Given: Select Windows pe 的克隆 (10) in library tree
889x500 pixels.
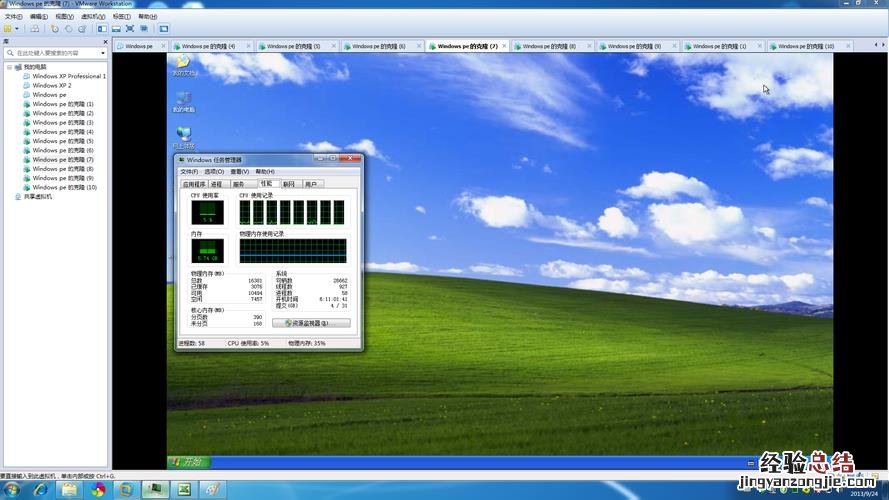Looking at the screenshot, I should (x=64, y=187).
